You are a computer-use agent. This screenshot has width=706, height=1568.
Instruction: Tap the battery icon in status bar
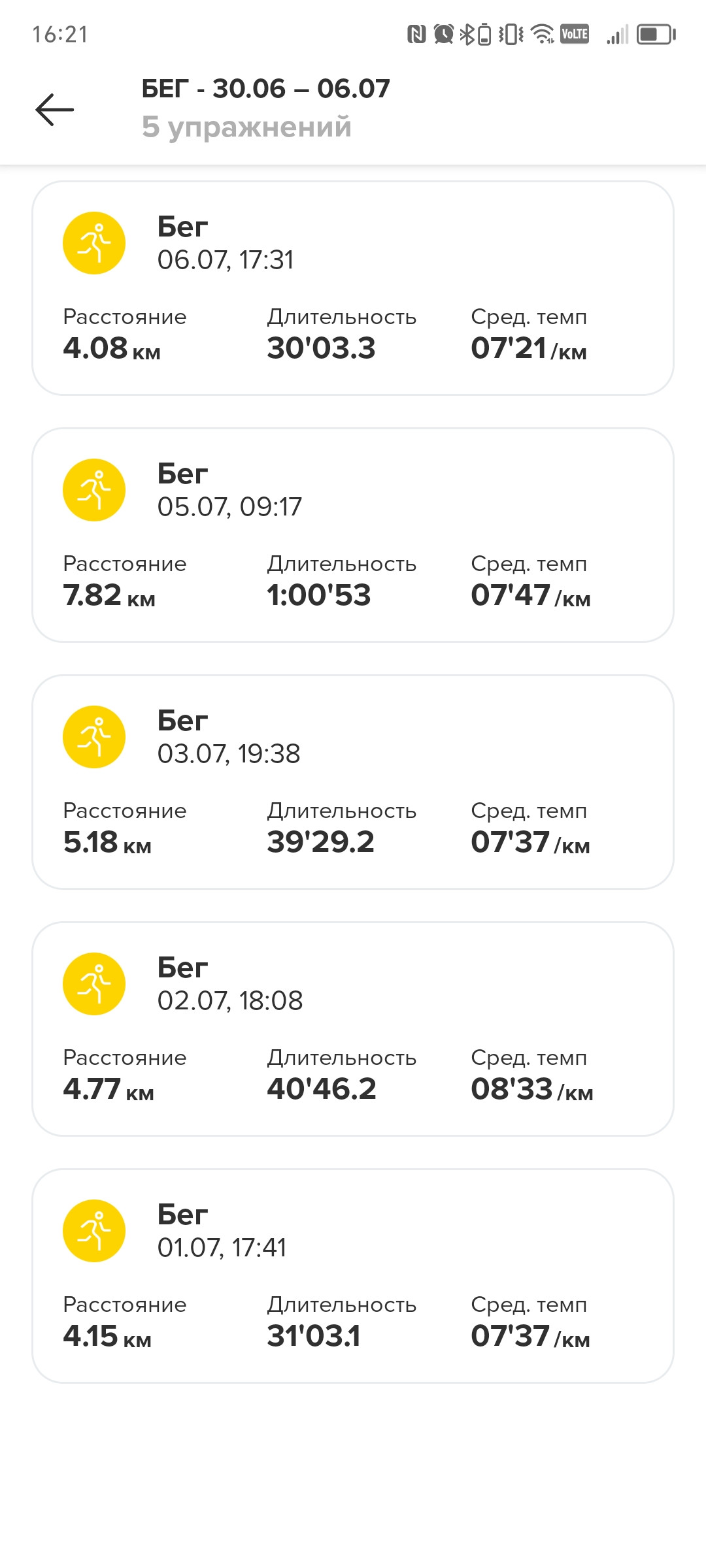(656, 34)
